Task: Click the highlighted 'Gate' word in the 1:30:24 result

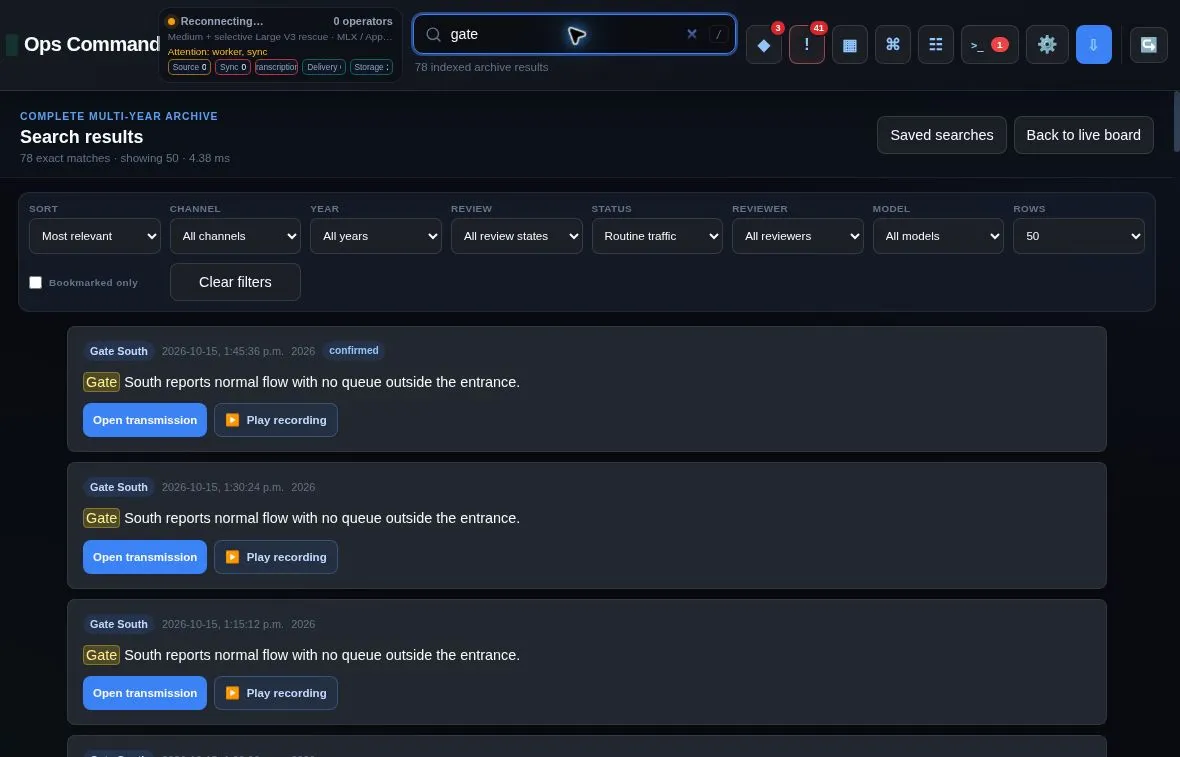Action: click(x=102, y=518)
